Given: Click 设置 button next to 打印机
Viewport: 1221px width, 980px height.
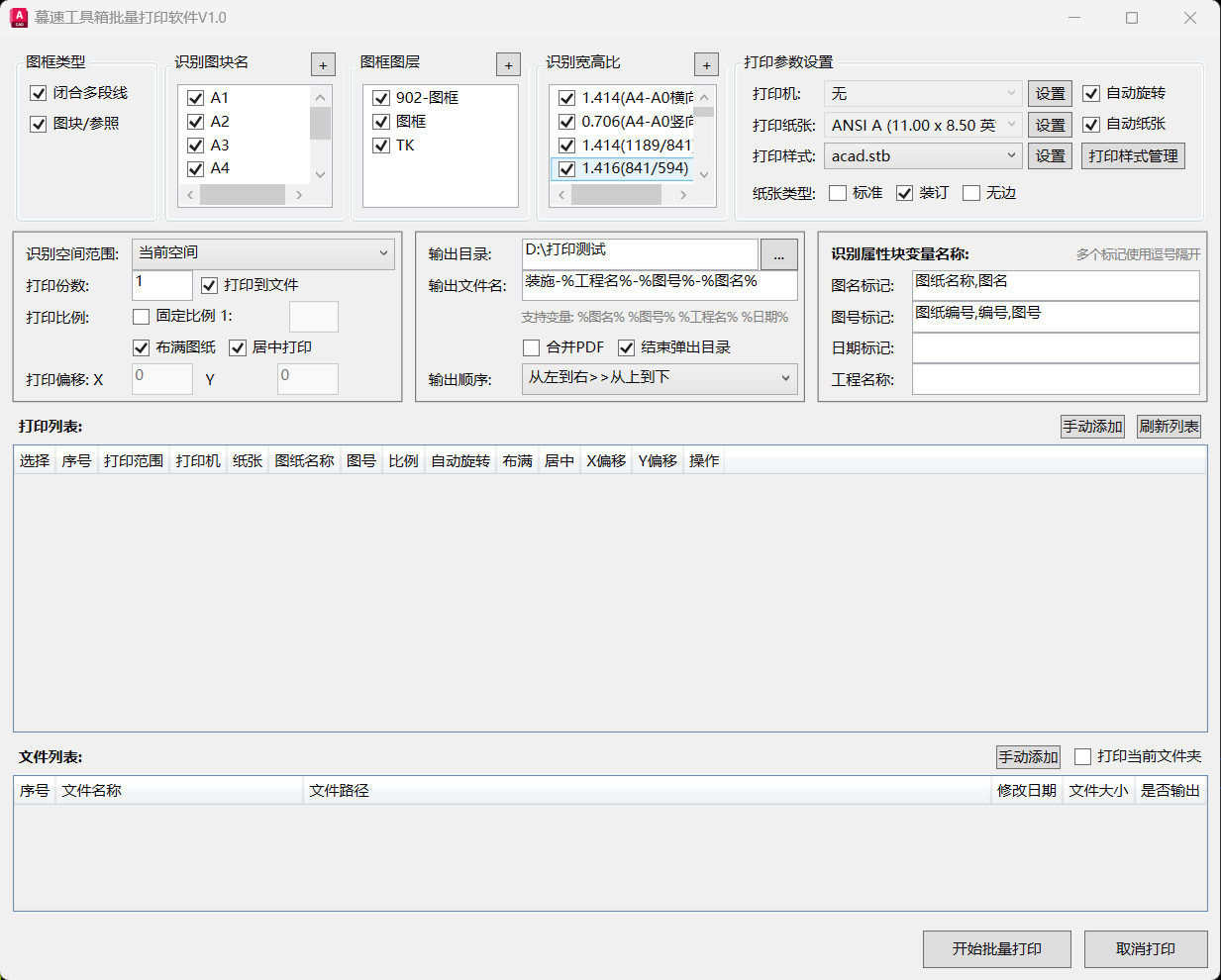Looking at the screenshot, I should (1050, 93).
